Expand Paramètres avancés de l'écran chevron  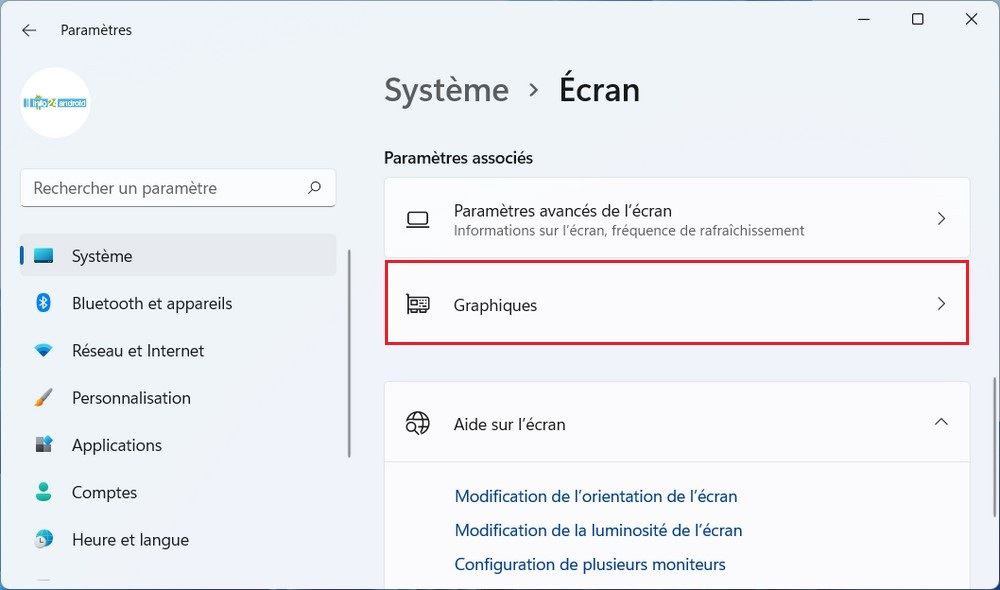tap(940, 219)
